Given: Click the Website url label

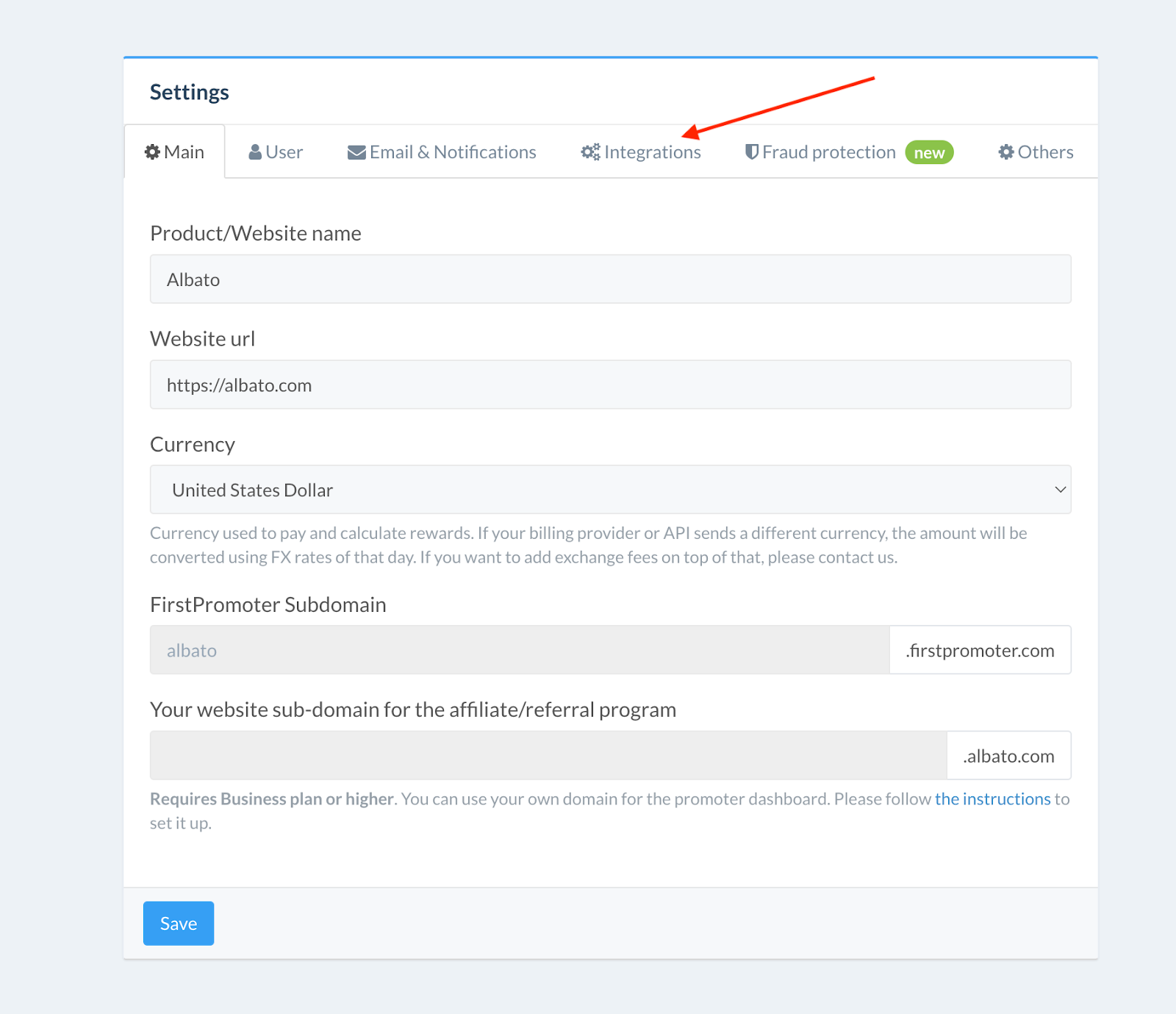Looking at the screenshot, I should click(203, 339).
